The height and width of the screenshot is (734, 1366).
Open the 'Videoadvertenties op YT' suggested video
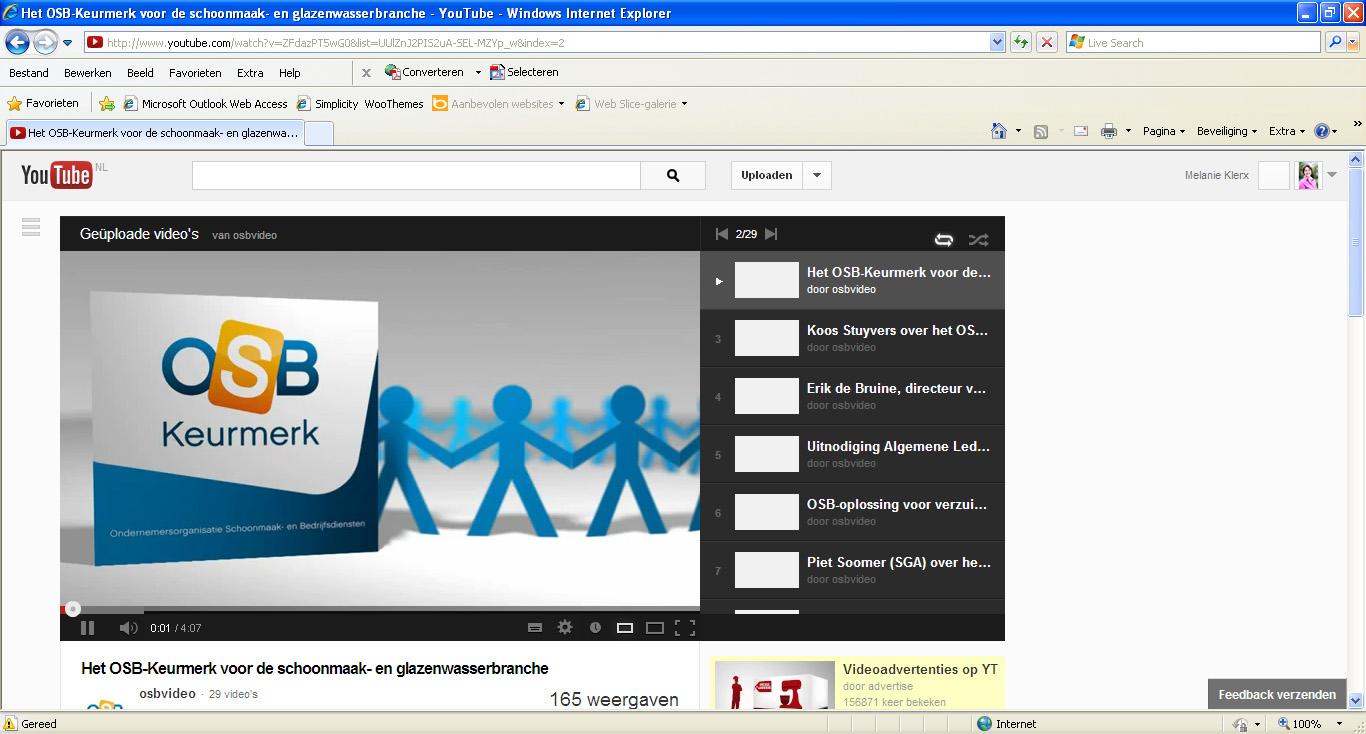tap(920, 669)
